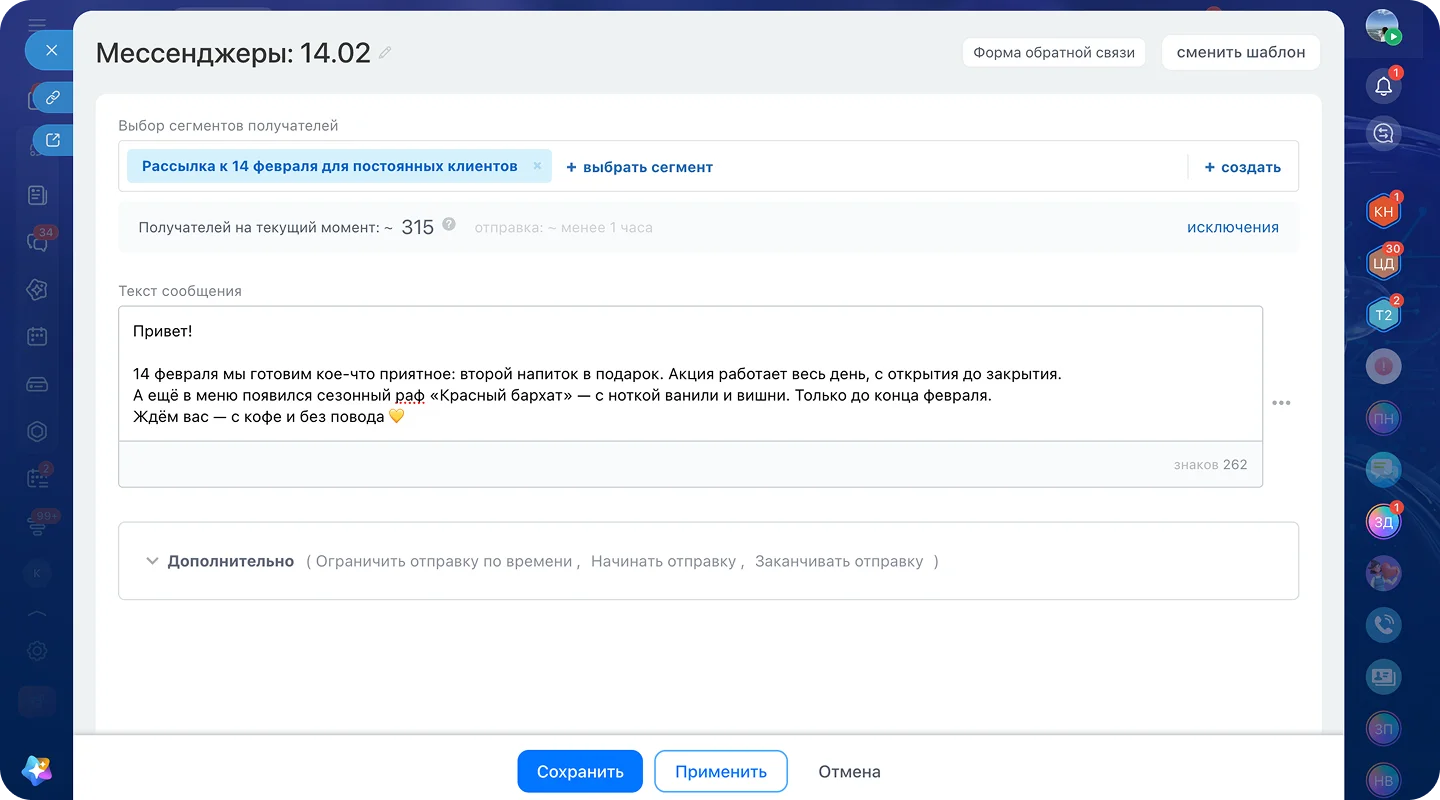The width and height of the screenshot is (1440, 800).
Task: Click the сменить шаблон button
Action: [1241, 52]
